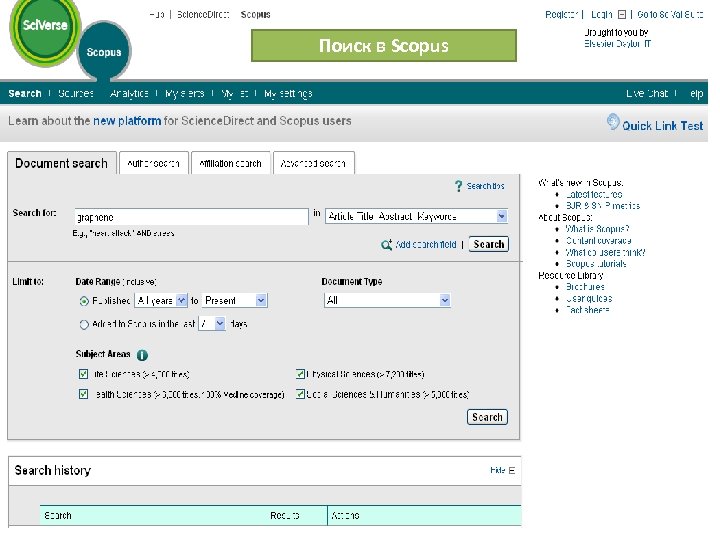Open the My alerts menu item

(184, 94)
